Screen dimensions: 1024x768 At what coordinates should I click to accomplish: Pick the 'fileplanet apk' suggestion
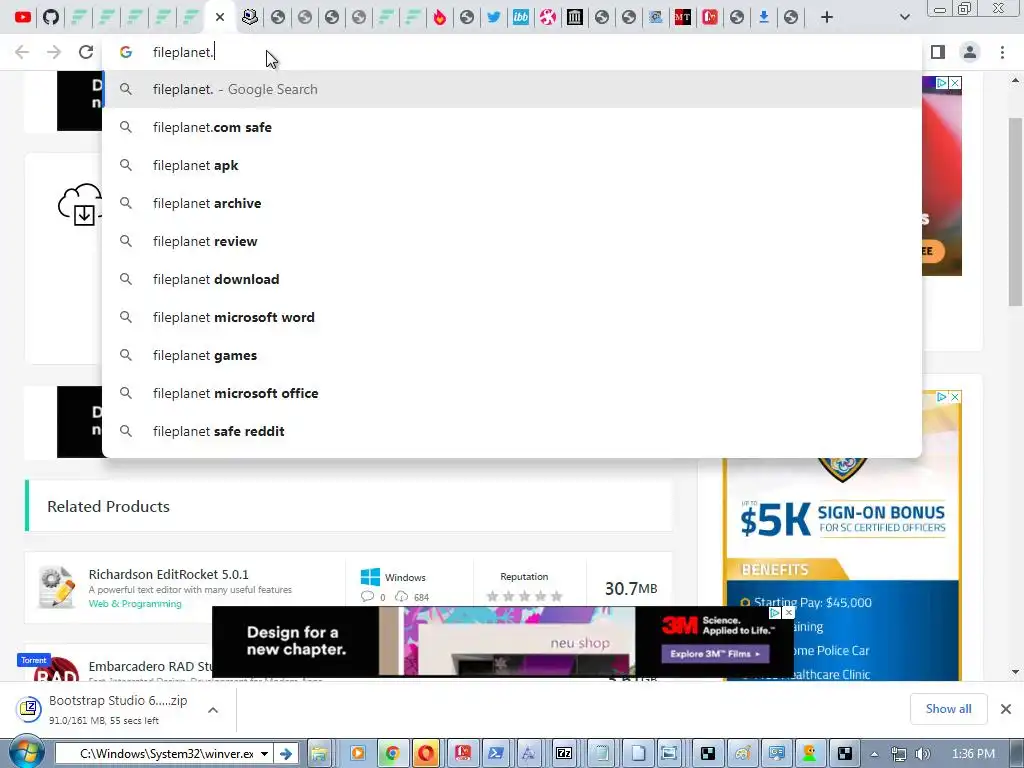(x=512, y=165)
